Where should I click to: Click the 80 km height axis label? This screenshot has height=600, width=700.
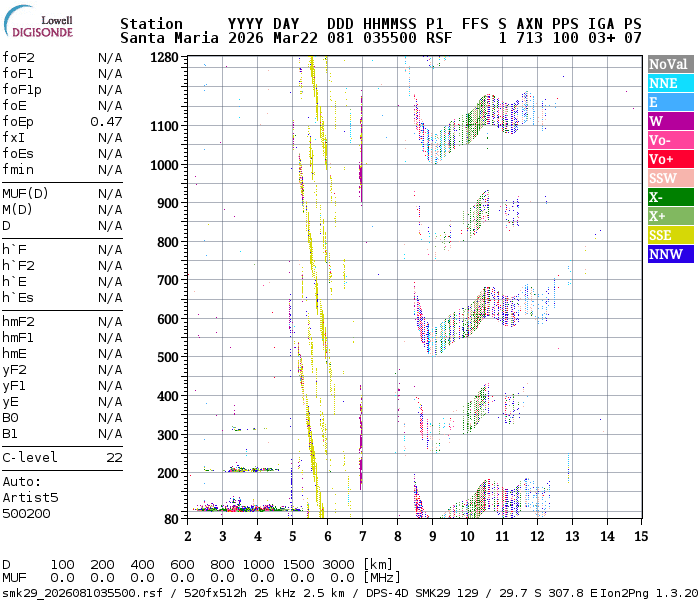(171, 519)
